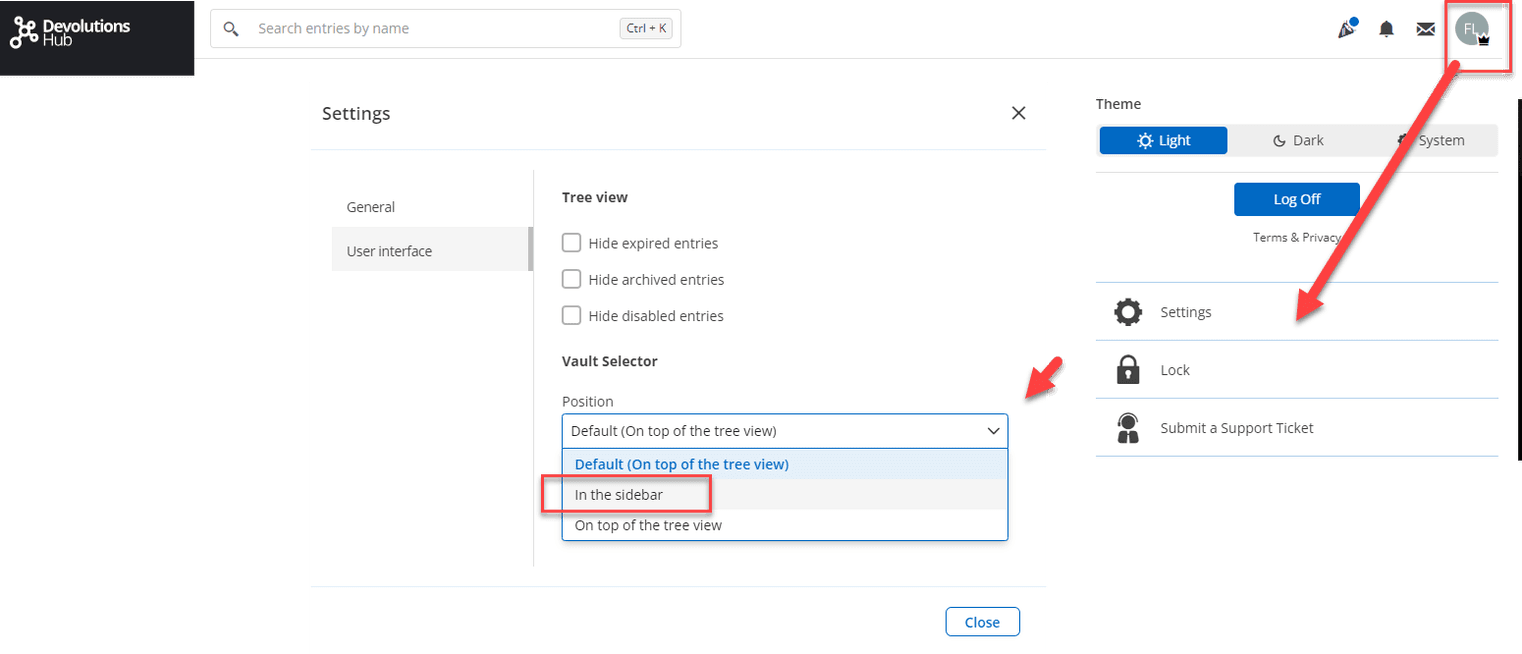The width and height of the screenshot is (1522, 654).
Task: Click the Devolutions Hub logo
Action: (x=70, y=32)
